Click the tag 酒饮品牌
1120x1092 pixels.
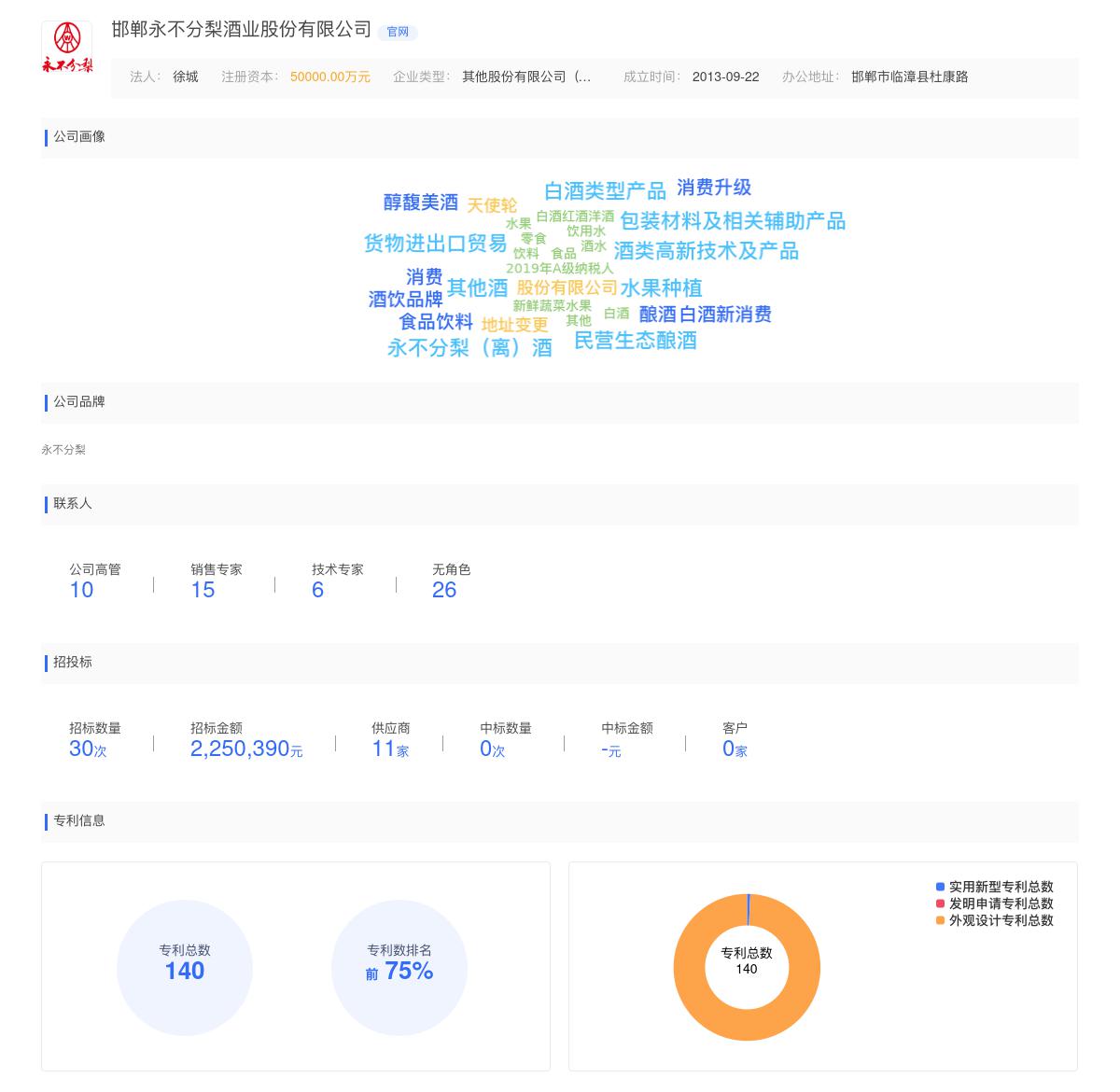tap(406, 300)
